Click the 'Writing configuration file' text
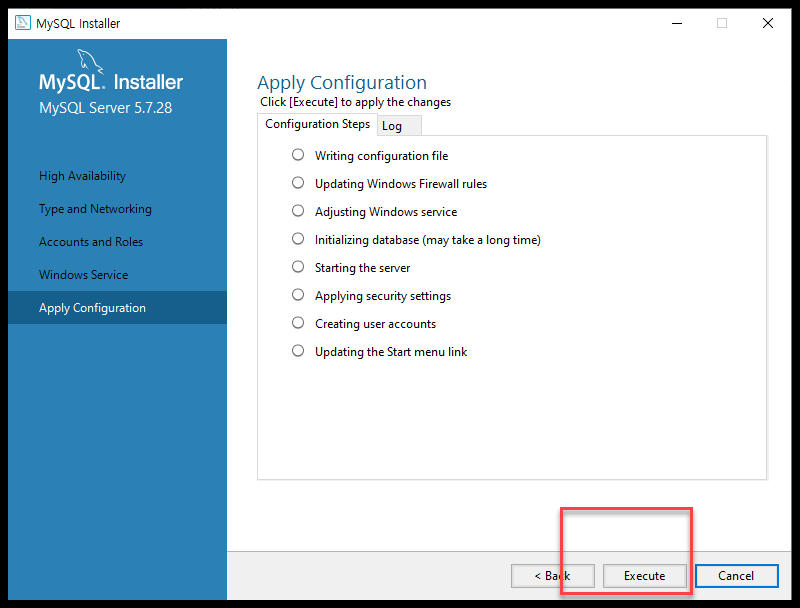Viewport: 800px width, 608px height. (382, 156)
